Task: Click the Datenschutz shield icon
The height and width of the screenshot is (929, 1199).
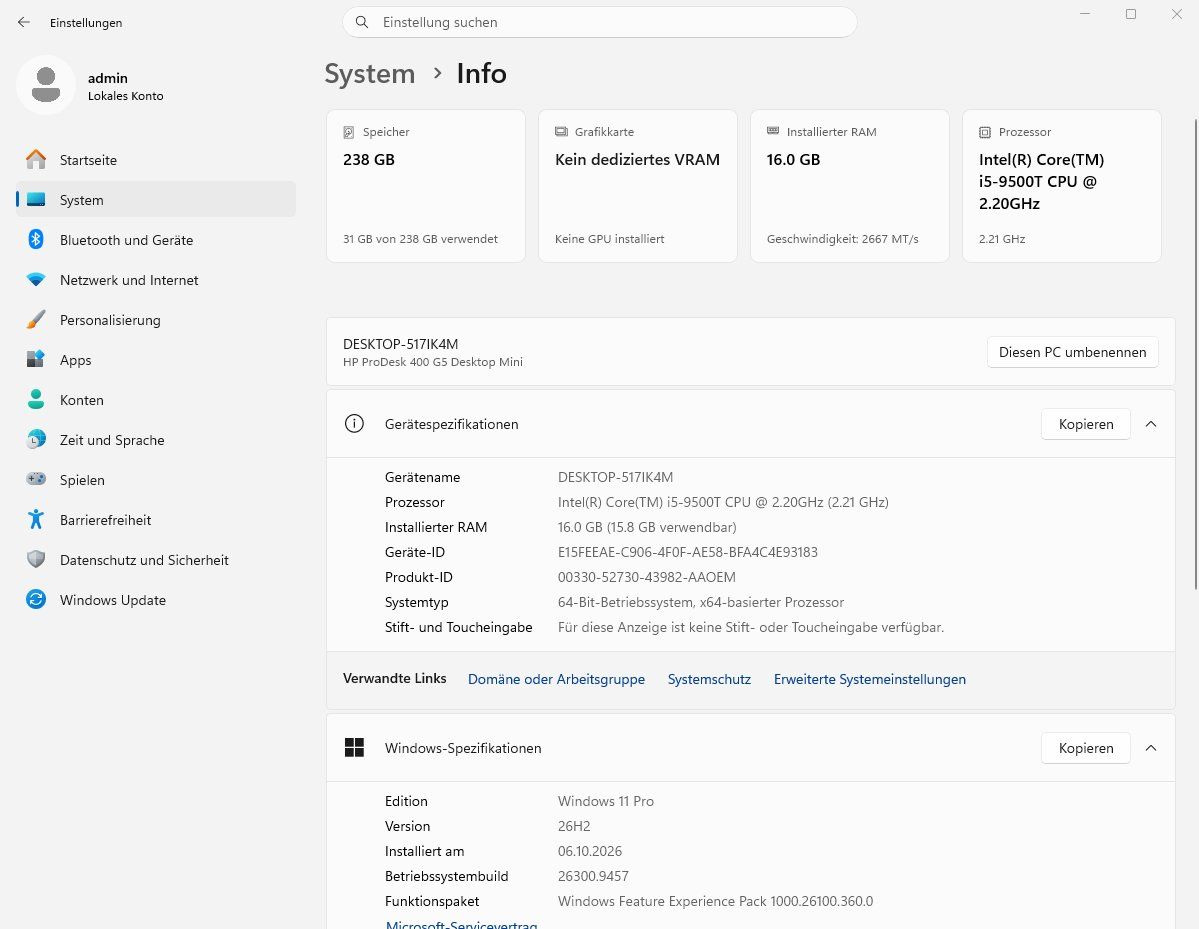Action: (36, 560)
